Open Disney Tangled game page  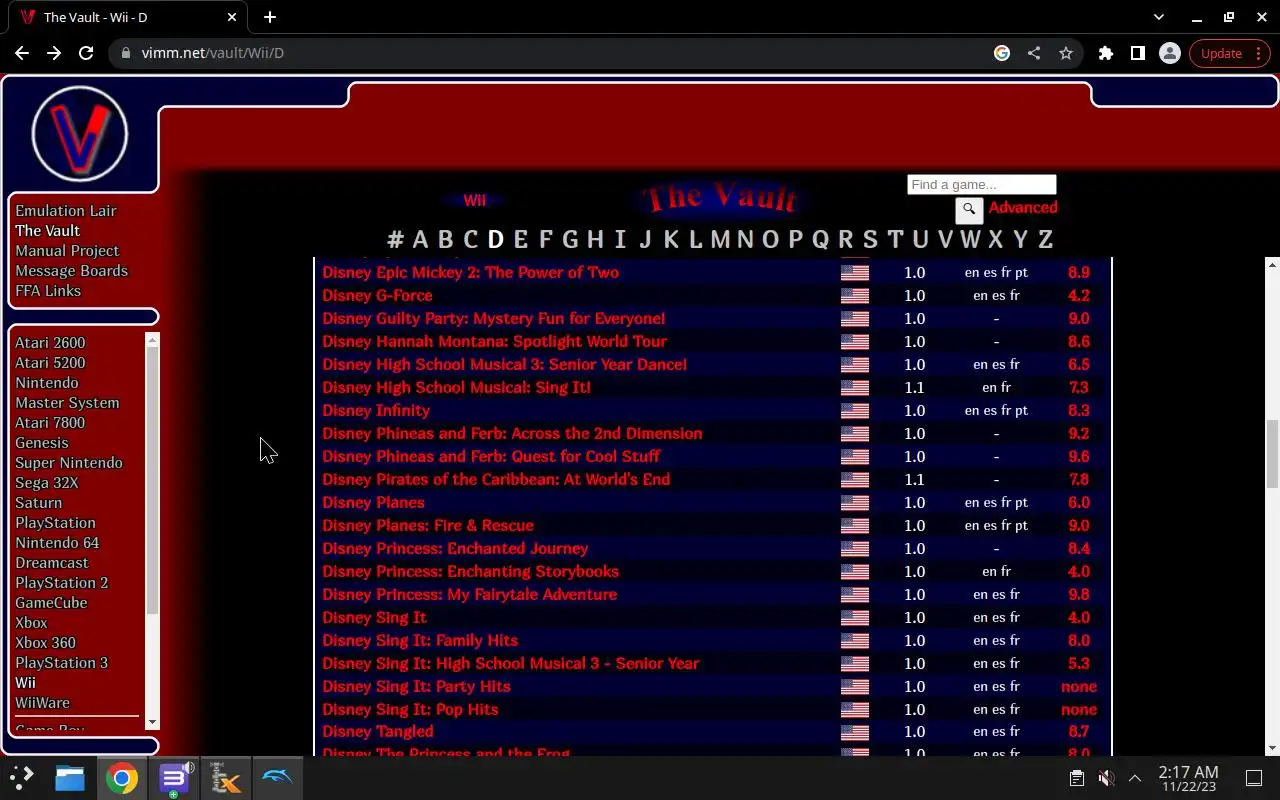(378, 732)
